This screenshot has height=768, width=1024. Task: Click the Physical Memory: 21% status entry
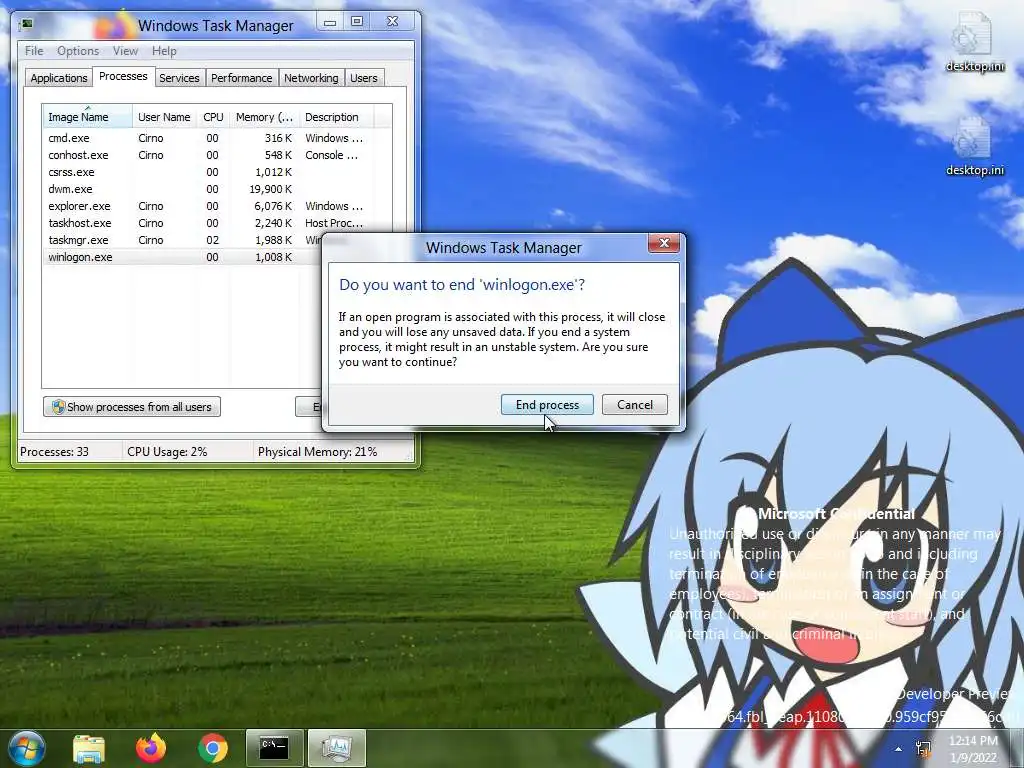(317, 451)
